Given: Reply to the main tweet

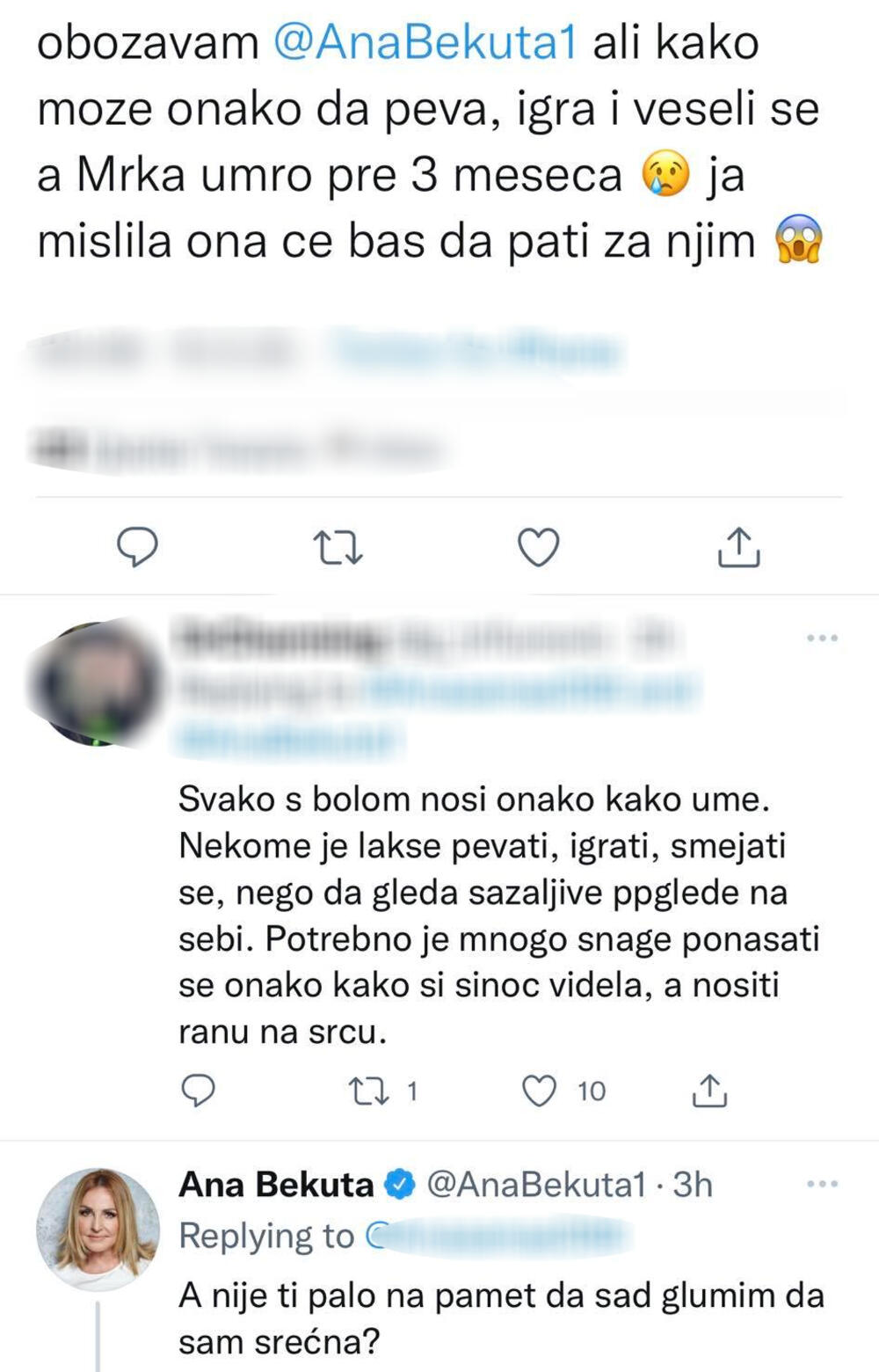Looking at the screenshot, I should pyautogui.click(x=137, y=547).
